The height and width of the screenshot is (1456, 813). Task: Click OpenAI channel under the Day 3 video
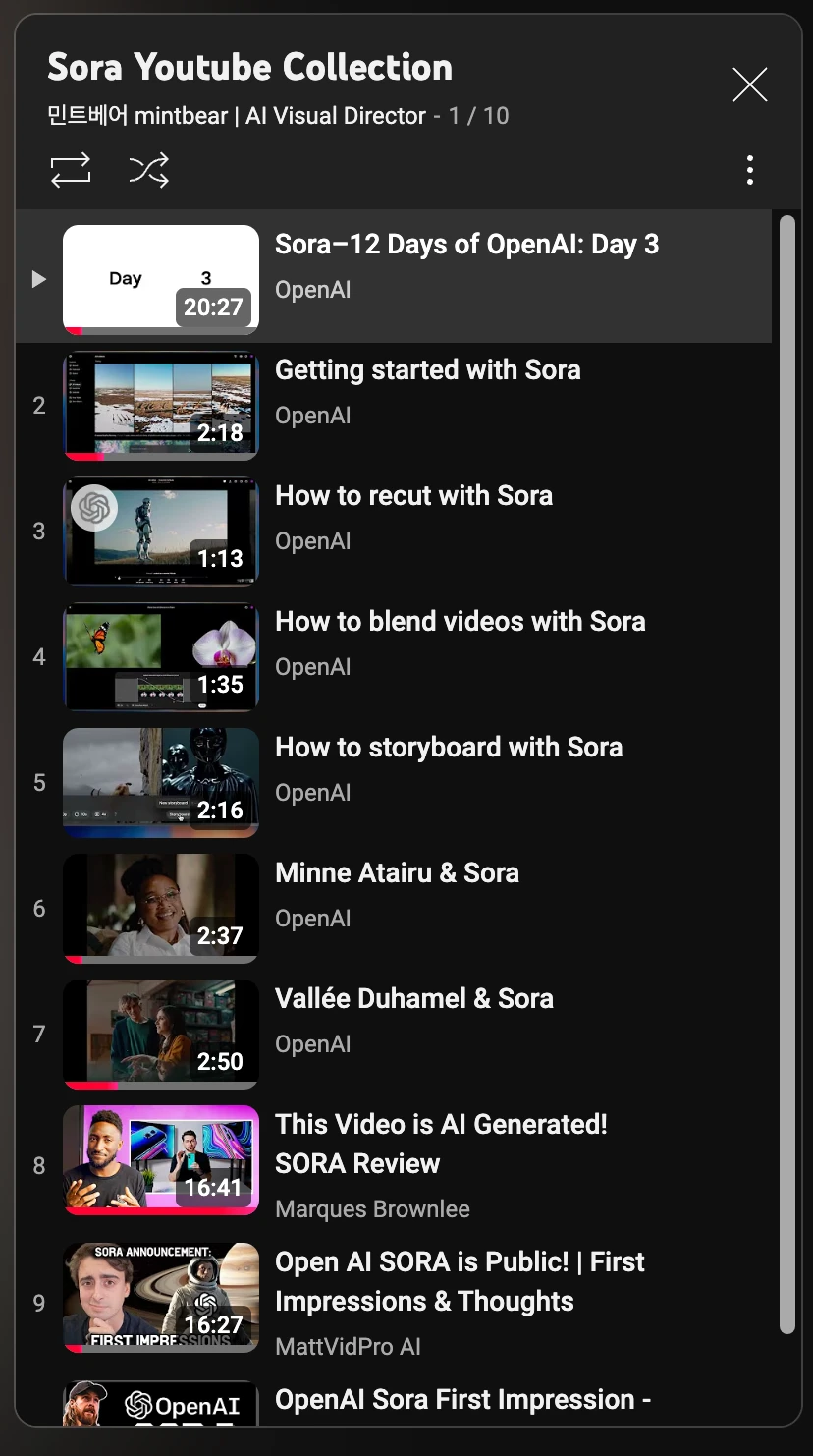(313, 290)
